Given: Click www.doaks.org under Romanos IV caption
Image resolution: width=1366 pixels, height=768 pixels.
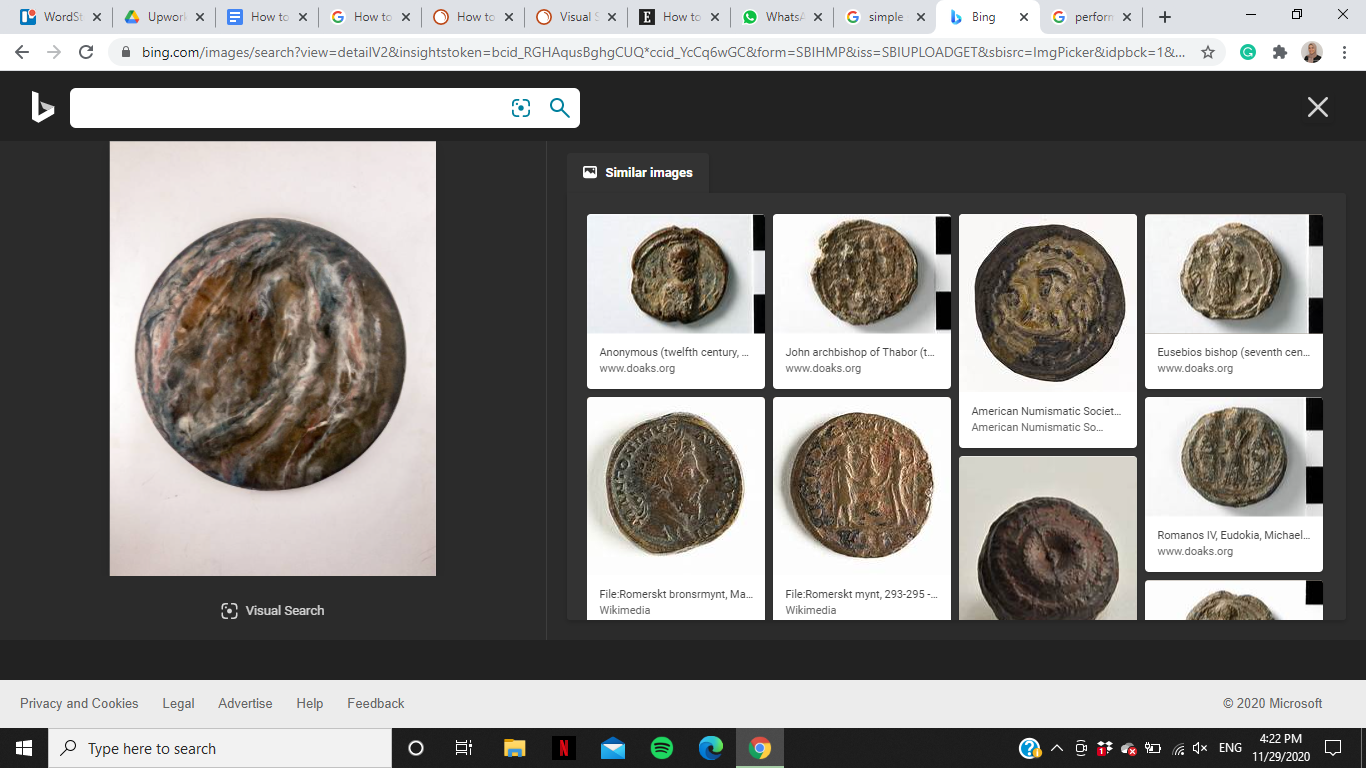Looking at the screenshot, I should (x=1195, y=551).
